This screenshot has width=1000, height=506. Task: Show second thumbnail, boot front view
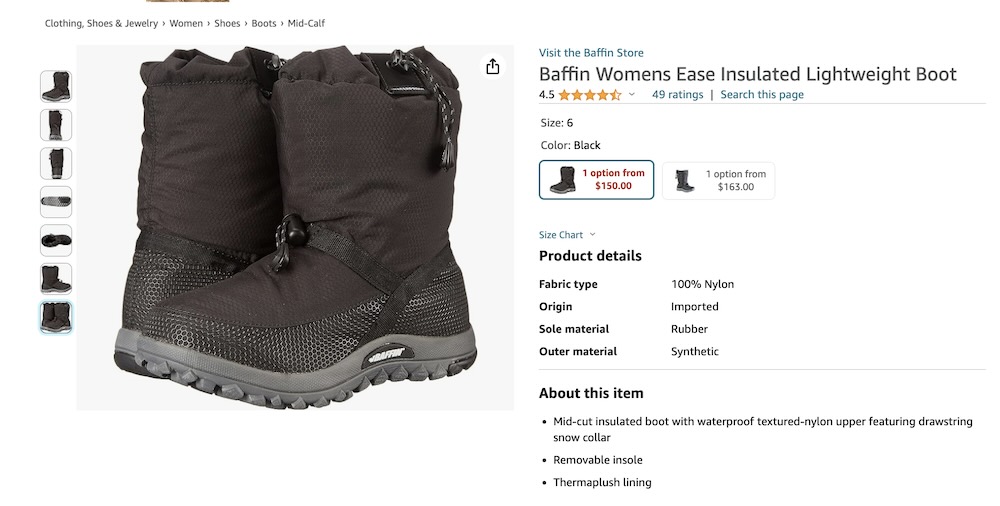(x=56, y=125)
